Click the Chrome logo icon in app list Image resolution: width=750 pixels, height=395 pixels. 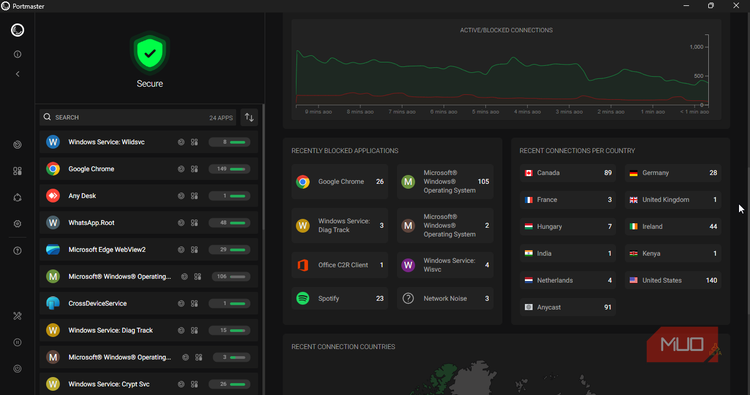(x=53, y=169)
